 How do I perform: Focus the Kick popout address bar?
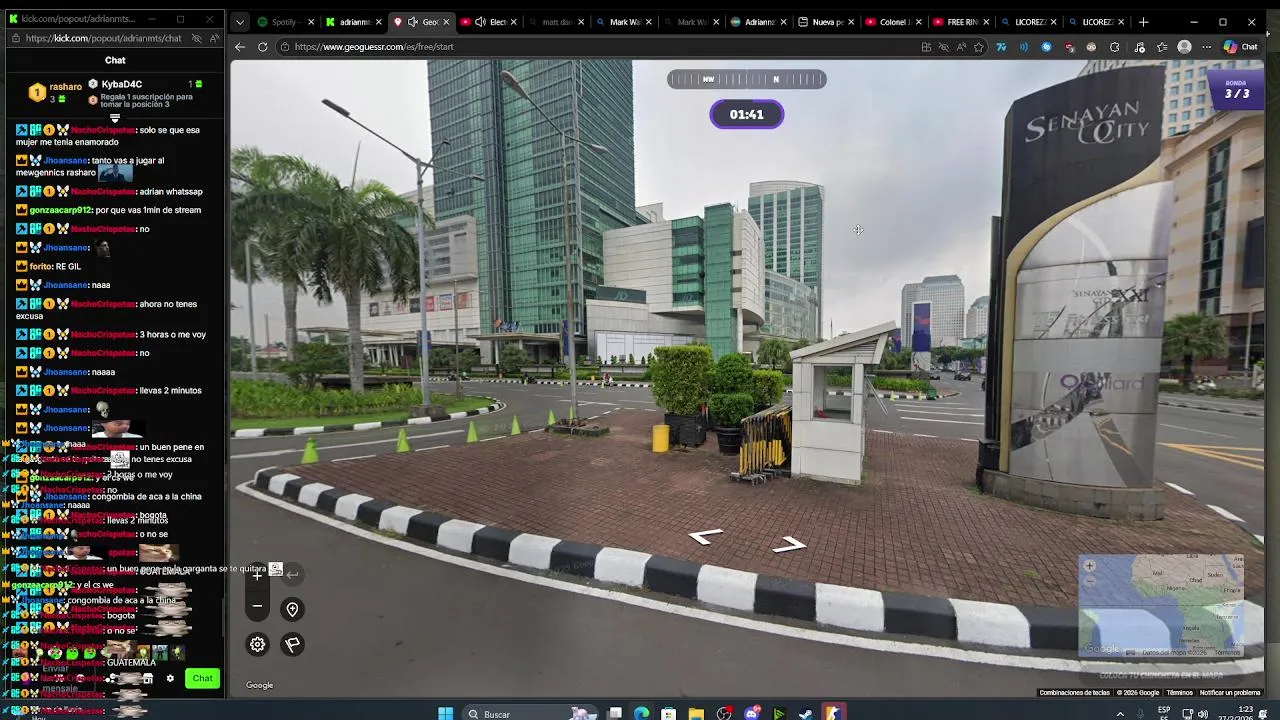(105, 38)
